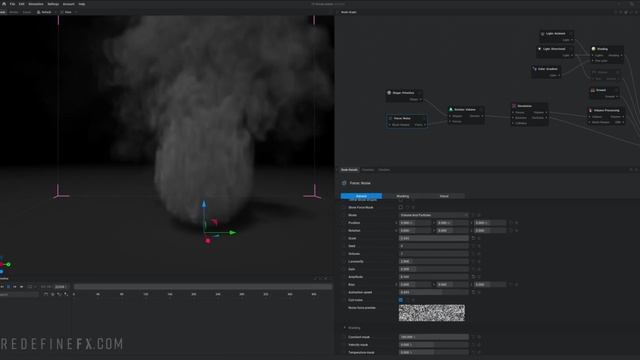
Task: Click the stop button in the timeline controls
Action: 9,287
